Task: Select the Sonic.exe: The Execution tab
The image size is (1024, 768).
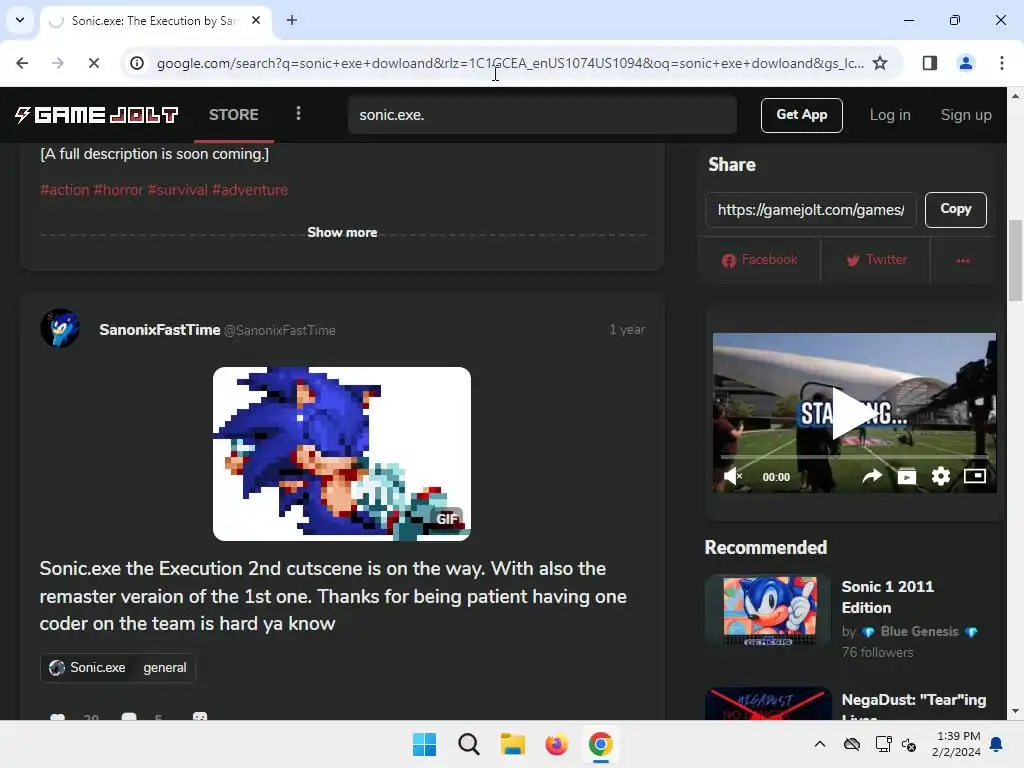Action: pyautogui.click(x=153, y=21)
